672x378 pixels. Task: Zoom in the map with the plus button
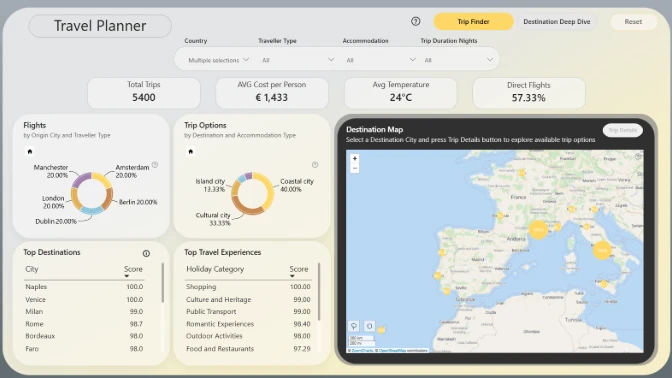[x=355, y=158]
